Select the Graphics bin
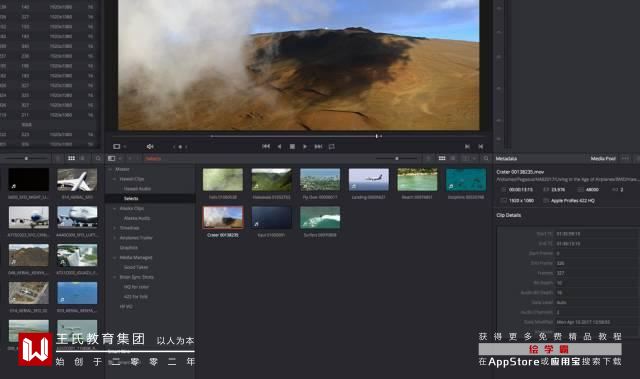This screenshot has height=379, width=640. pos(129,248)
